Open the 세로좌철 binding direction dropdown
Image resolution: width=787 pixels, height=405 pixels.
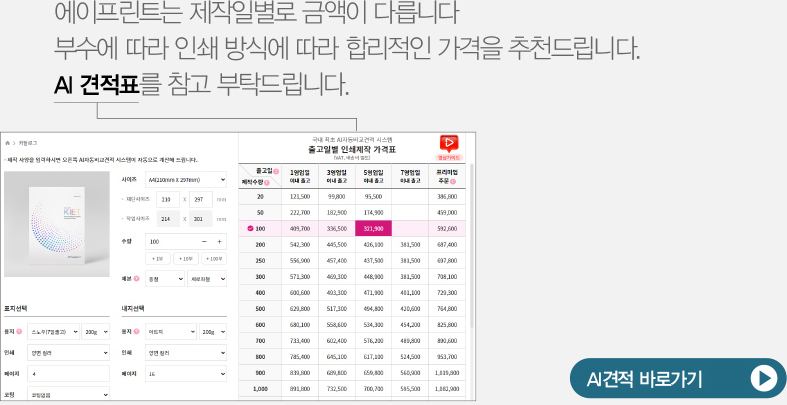tap(207, 279)
